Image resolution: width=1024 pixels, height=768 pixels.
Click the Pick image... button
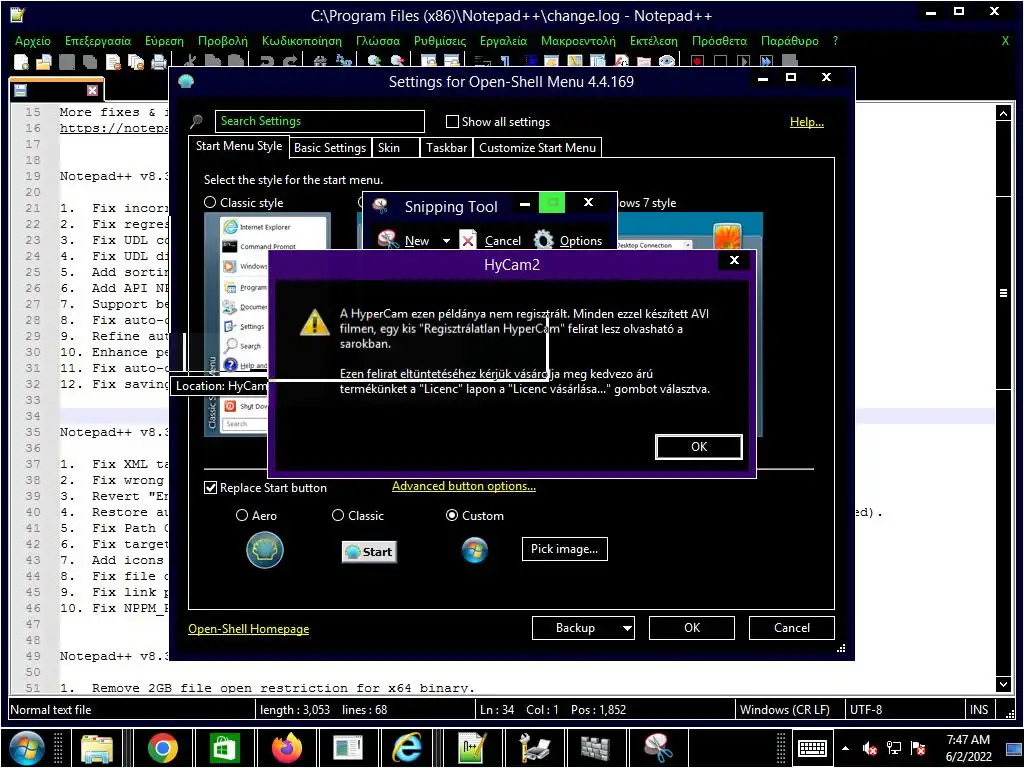pos(564,549)
